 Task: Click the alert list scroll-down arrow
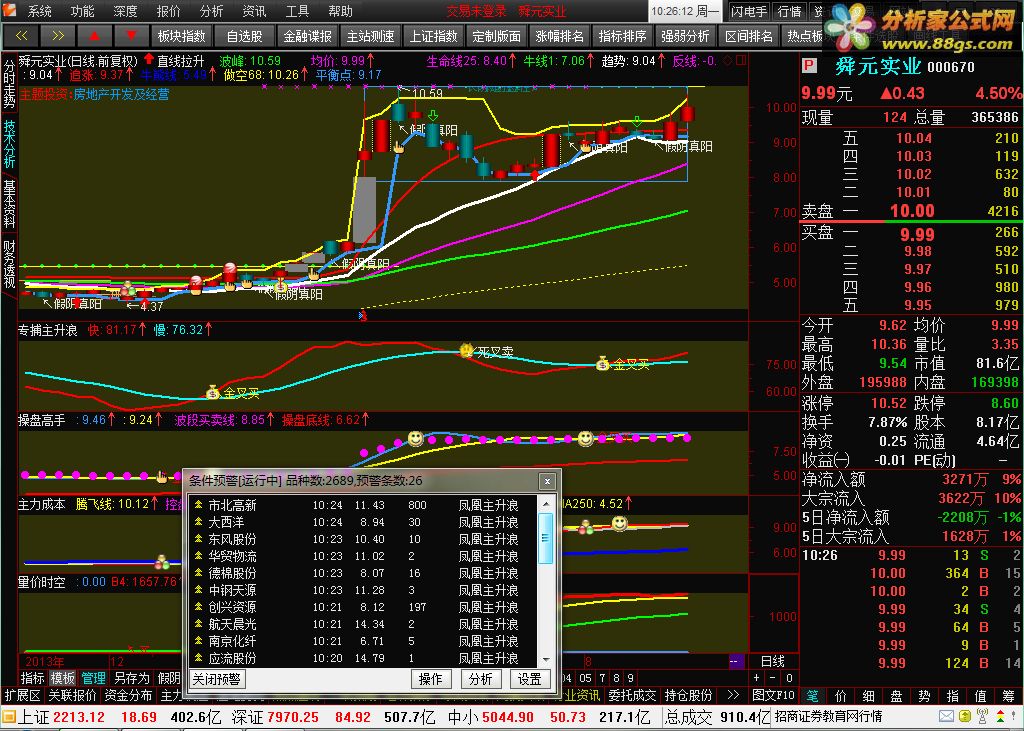[545, 660]
